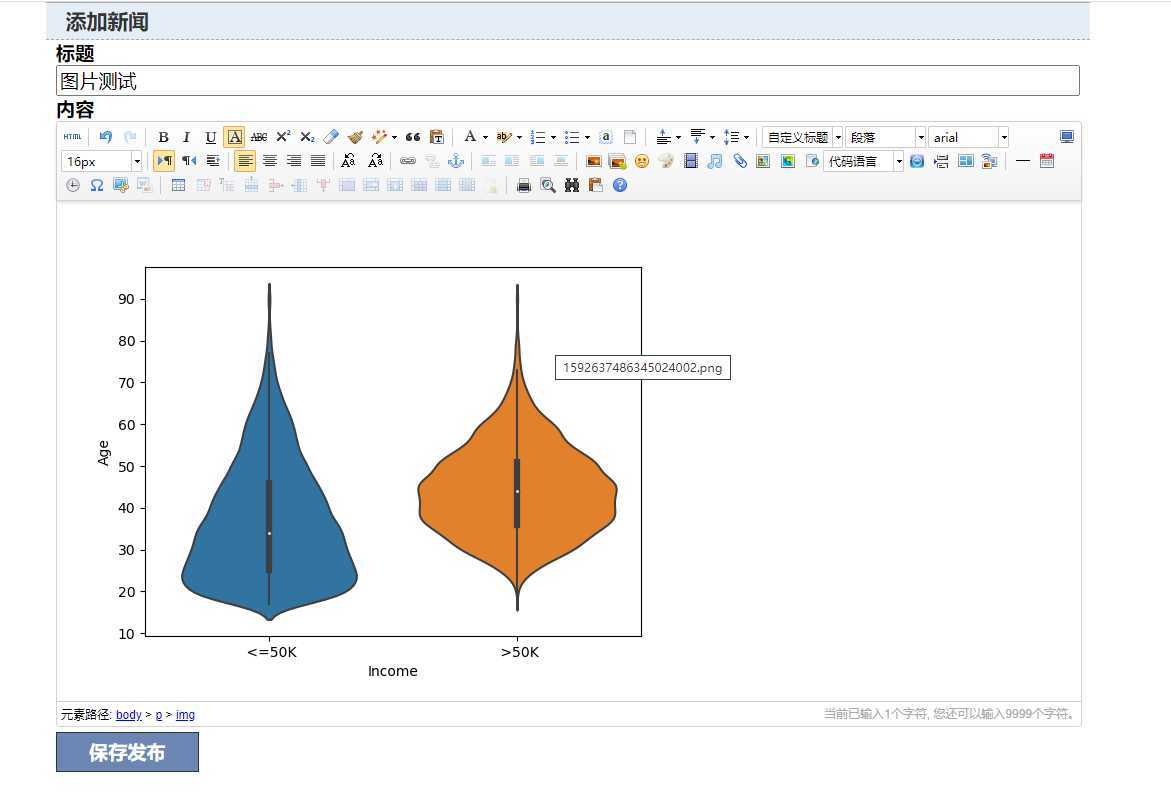Image resolution: width=1171 pixels, height=810 pixels.
Task: Expand the line spacing options arrow
Action: (746, 137)
